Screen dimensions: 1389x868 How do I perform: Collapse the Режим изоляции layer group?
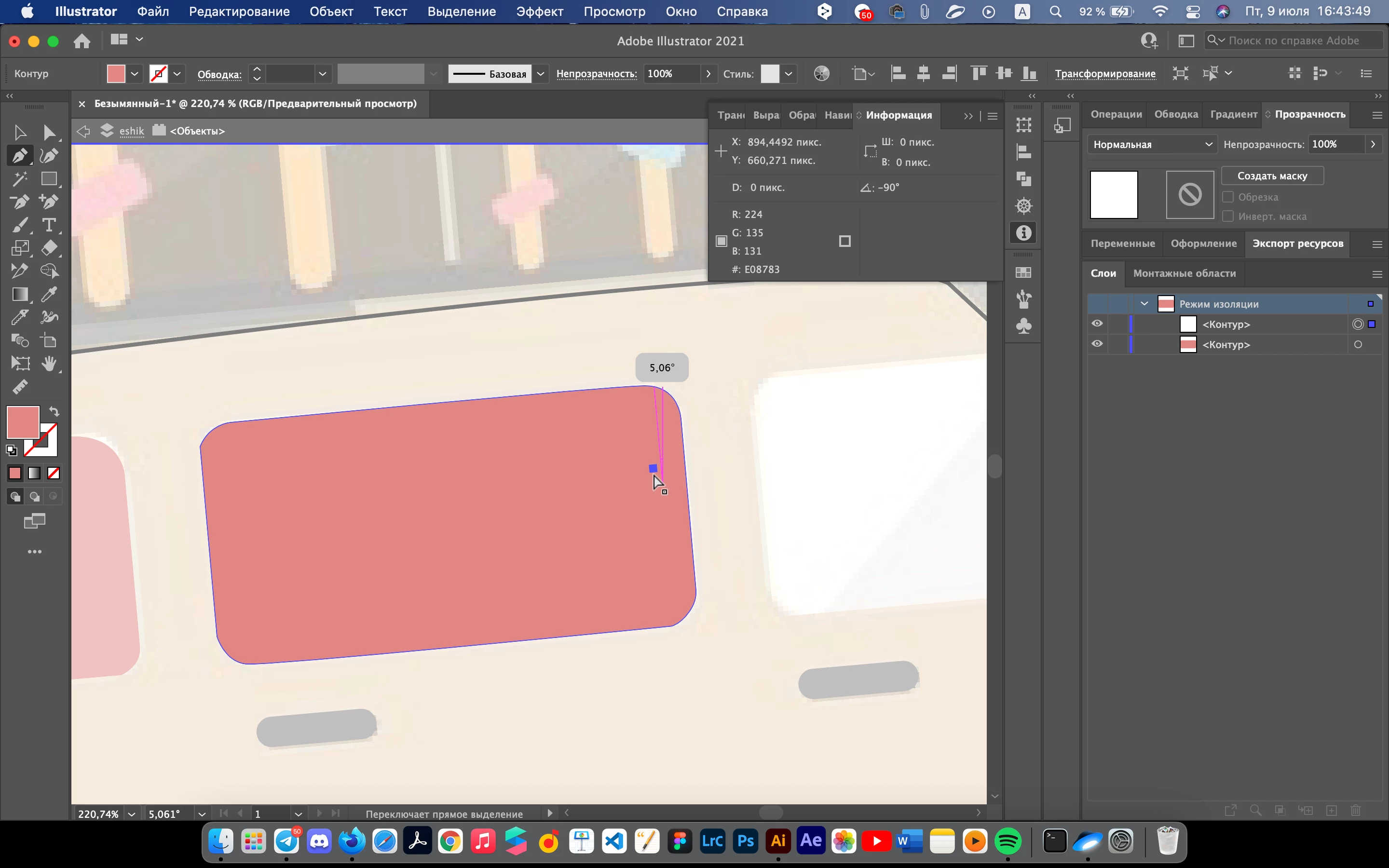(x=1144, y=304)
